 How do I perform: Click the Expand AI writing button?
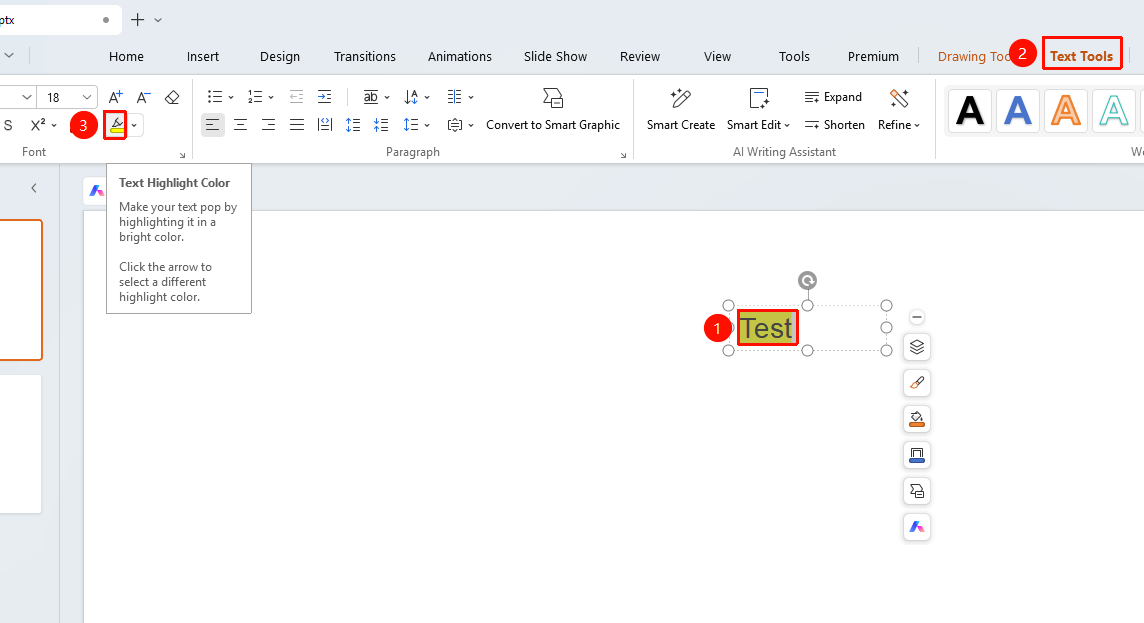pos(833,97)
